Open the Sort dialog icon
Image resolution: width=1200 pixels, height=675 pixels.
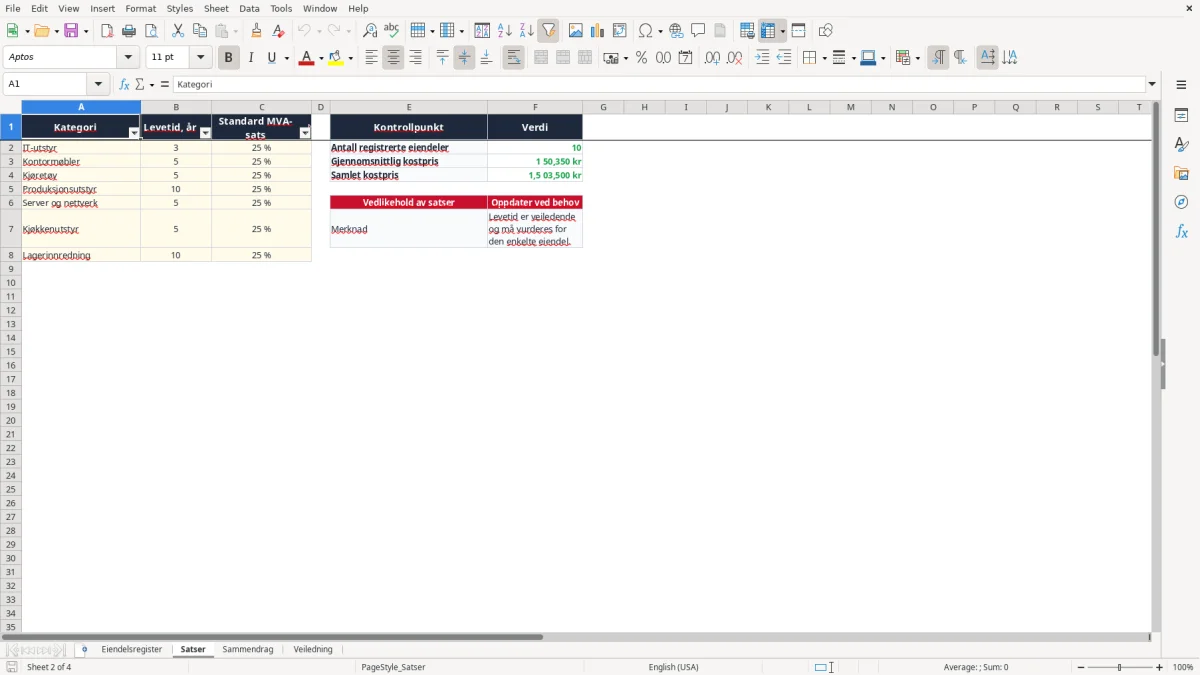click(482, 31)
